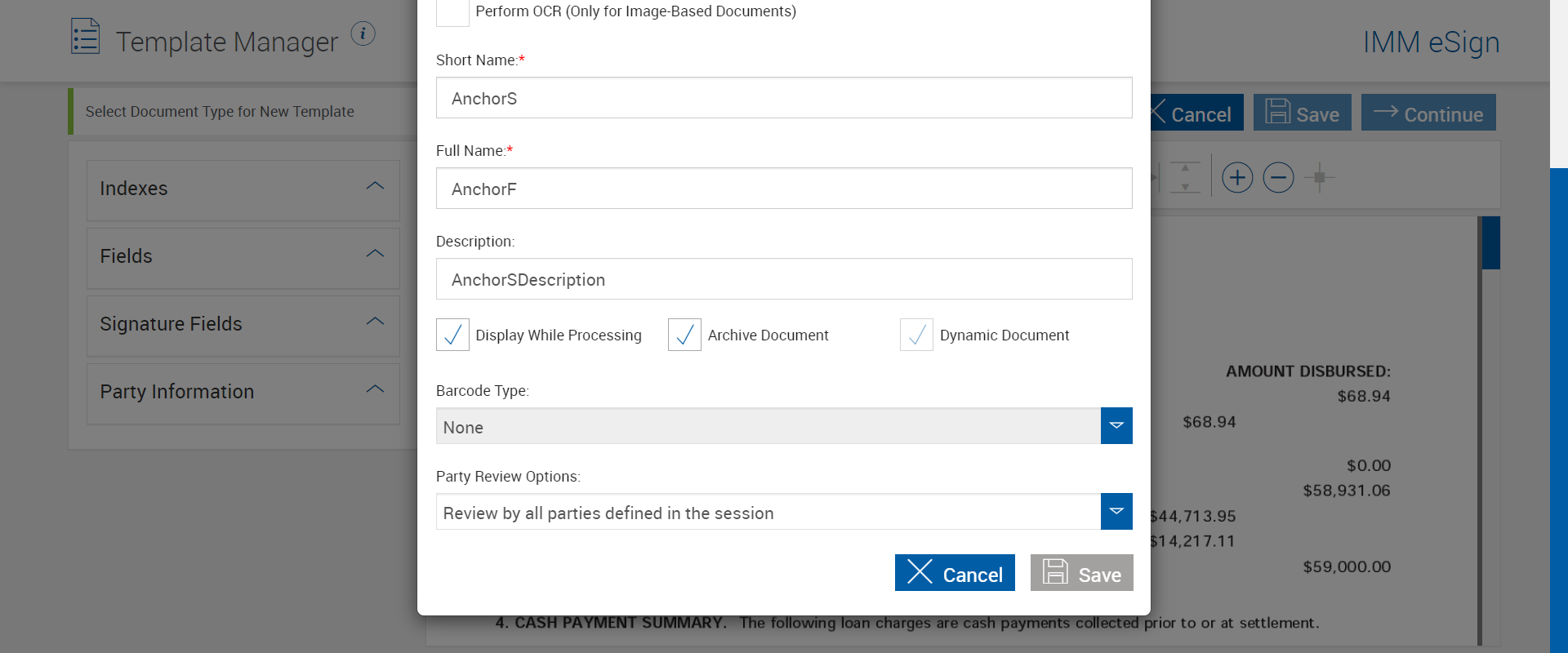1568x653 pixels.
Task: Click the background Continue arrow button
Action: (x=1428, y=113)
